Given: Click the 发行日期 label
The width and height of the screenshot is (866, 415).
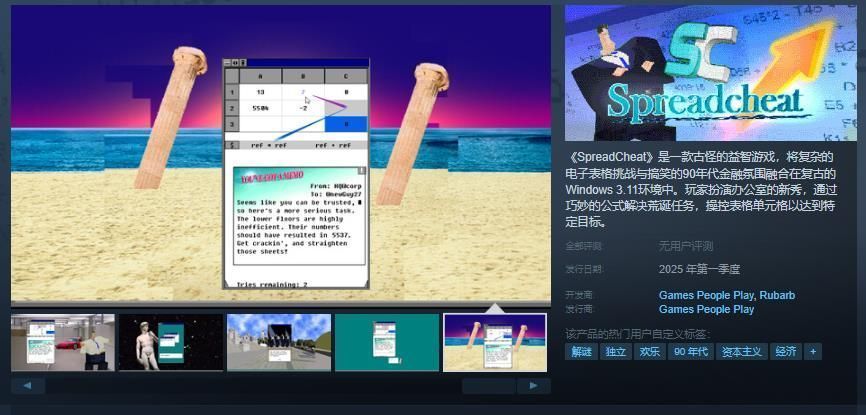Looking at the screenshot, I should click(x=583, y=269).
